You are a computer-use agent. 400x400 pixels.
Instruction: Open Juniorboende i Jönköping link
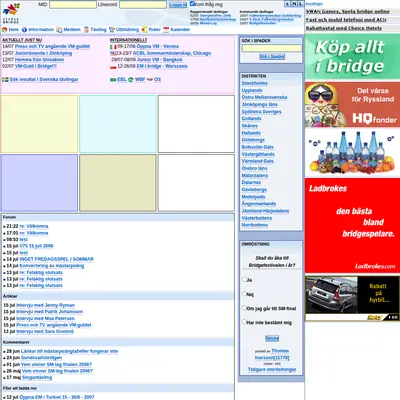pos(43,53)
